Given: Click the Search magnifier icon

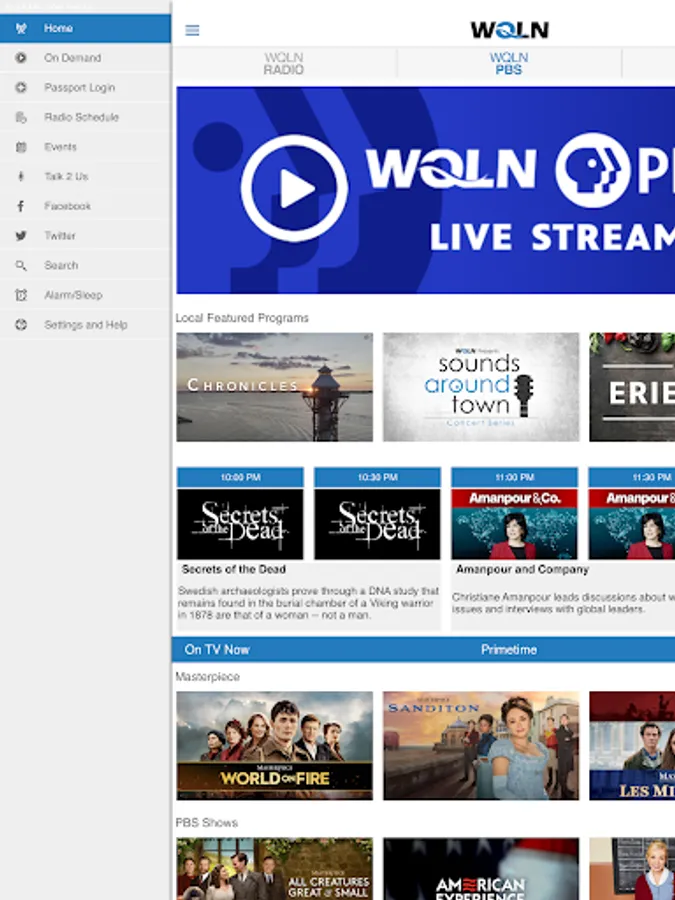Looking at the screenshot, I should (x=21, y=266).
